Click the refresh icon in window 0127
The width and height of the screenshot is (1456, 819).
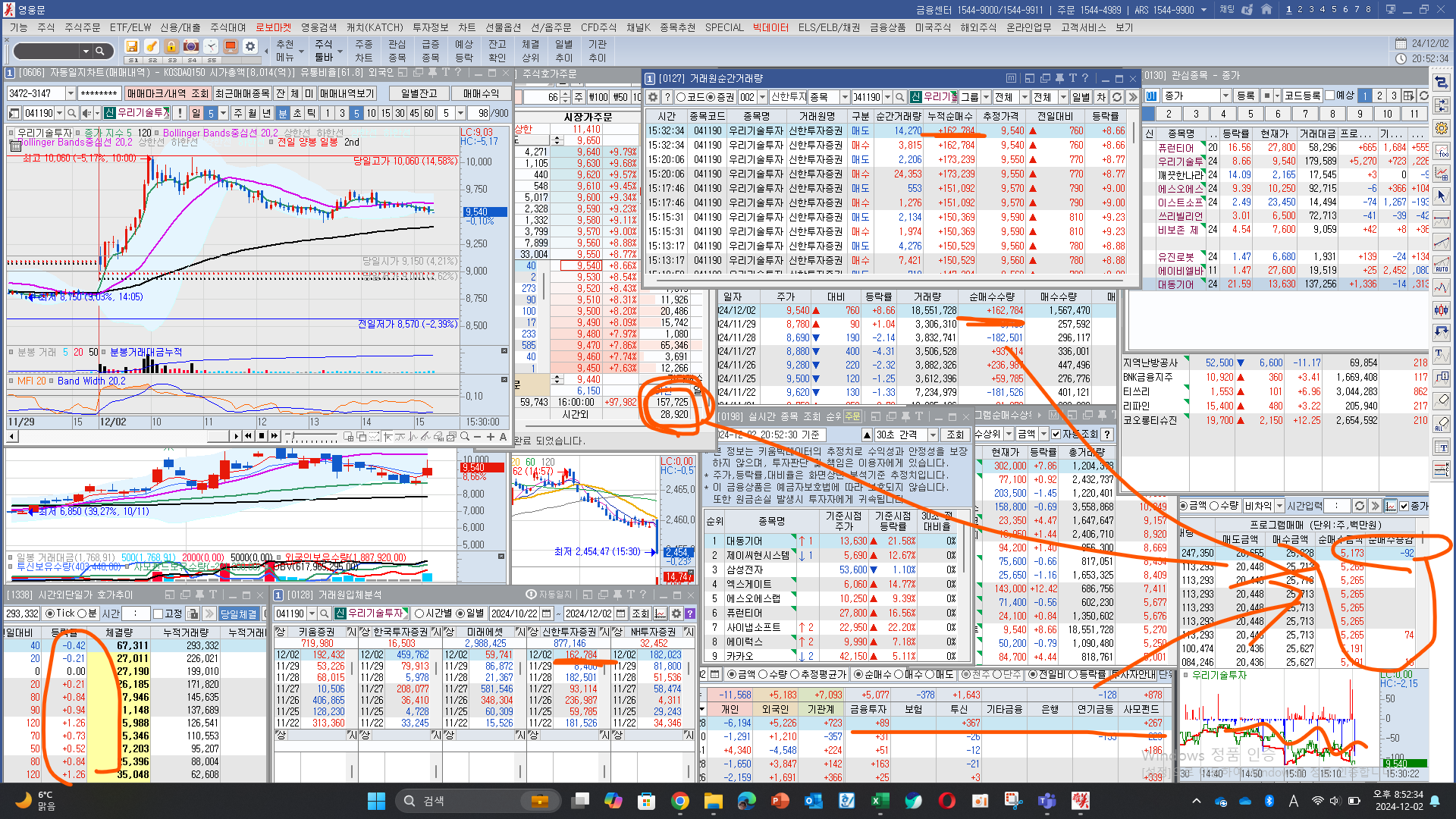pyautogui.click(x=1117, y=97)
